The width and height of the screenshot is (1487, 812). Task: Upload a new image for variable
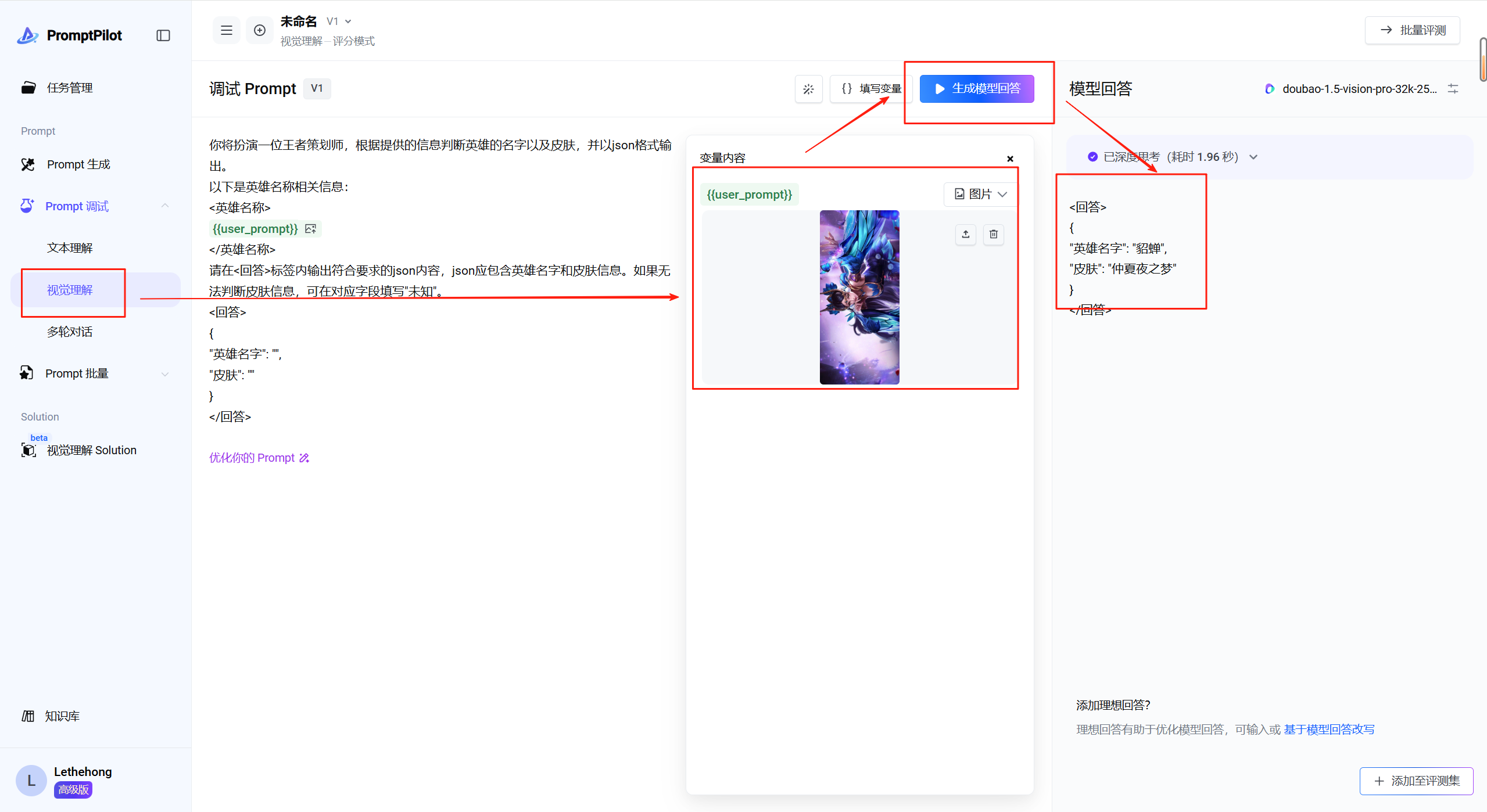point(965,234)
